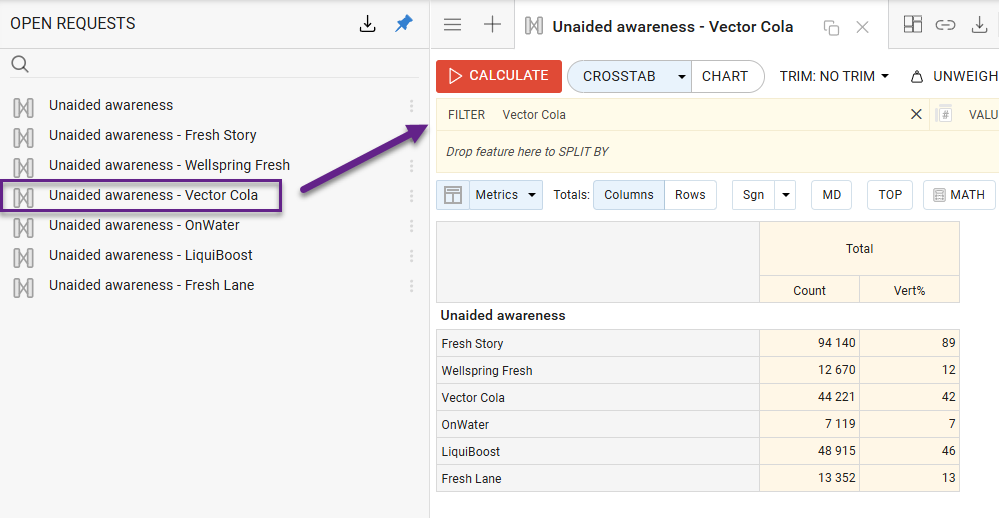Click the MATH button
Image resolution: width=999 pixels, height=518 pixels.
click(x=959, y=195)
